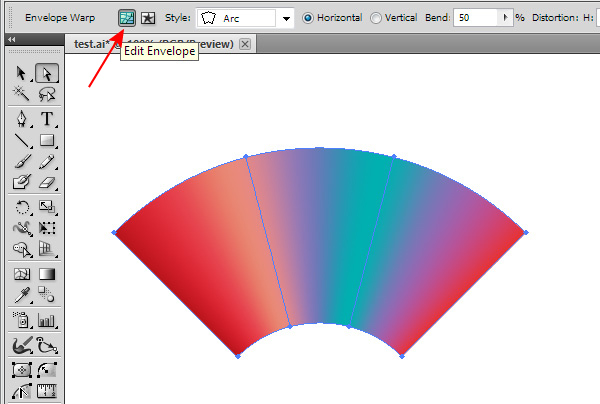Activate the Paintbrush tool
Viewport: 600px width, 404px height.
tap(22, 161)
